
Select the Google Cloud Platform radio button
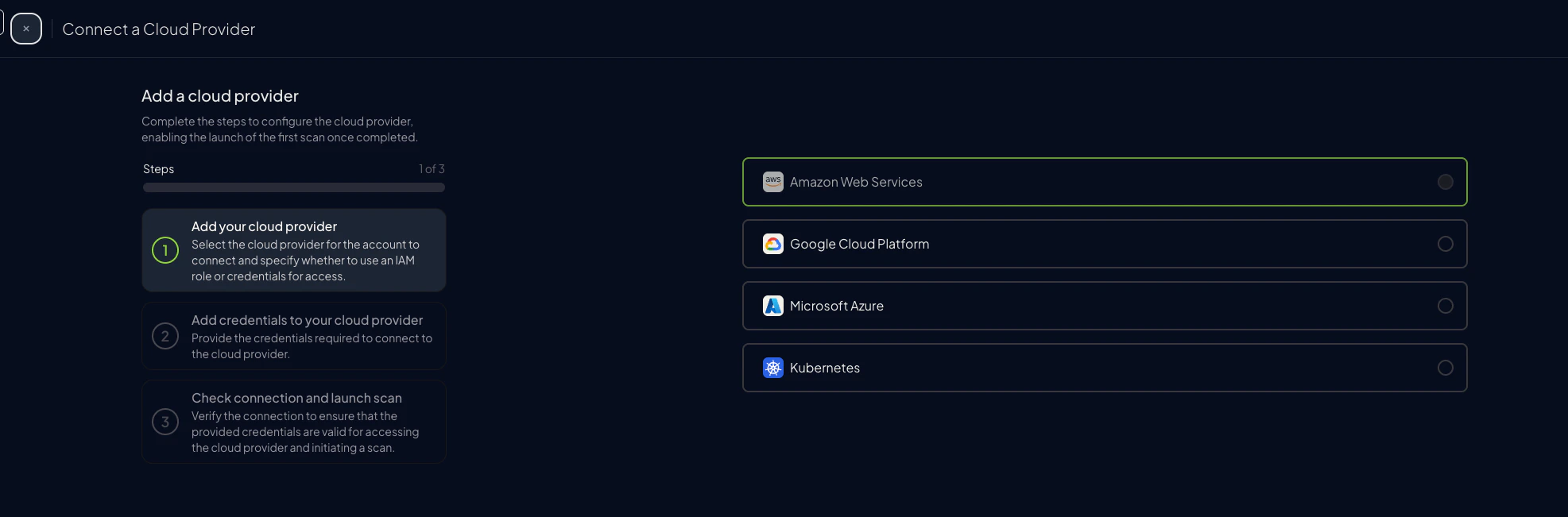click(1445, 244)
